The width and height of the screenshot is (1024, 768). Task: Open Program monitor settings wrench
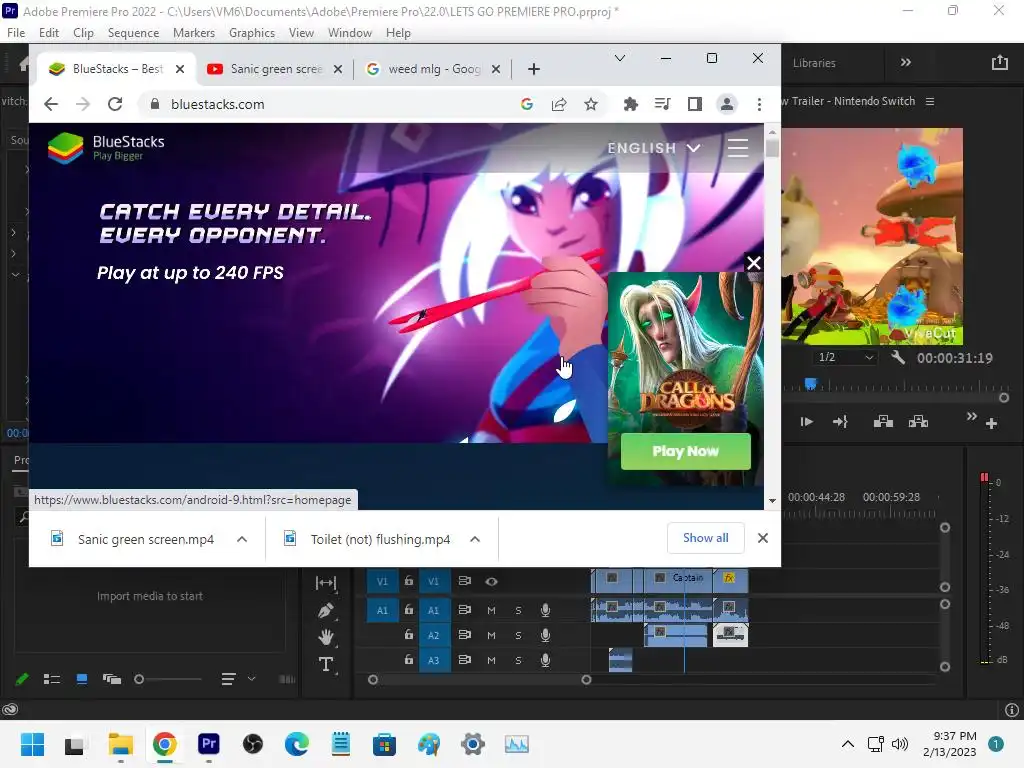pyautogui.click(x=898, y=357)
